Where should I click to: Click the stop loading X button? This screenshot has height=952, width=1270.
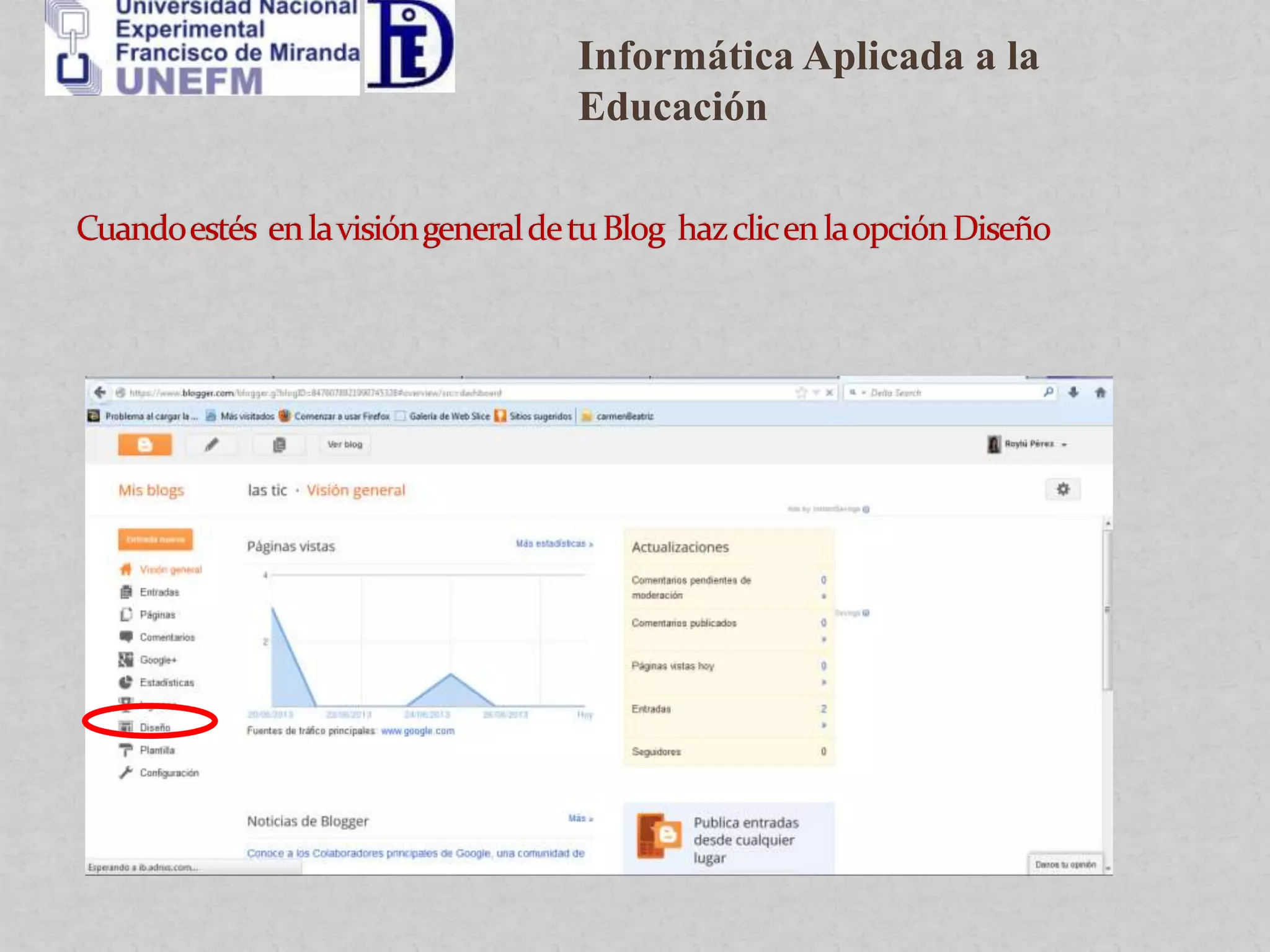point(829,392)
